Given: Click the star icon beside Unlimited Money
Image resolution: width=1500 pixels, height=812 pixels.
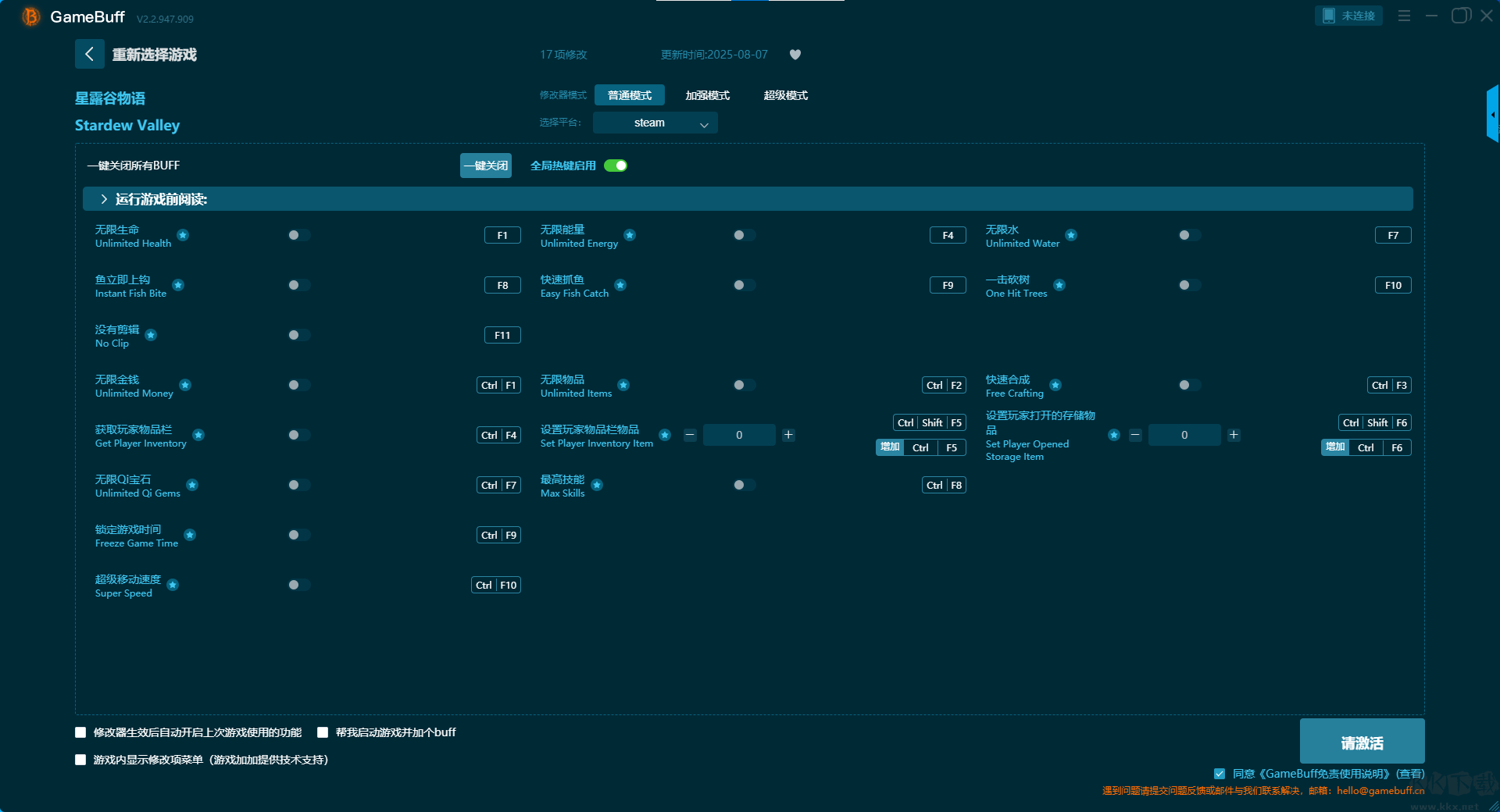Looking at the screenshot, I should 185,385.
